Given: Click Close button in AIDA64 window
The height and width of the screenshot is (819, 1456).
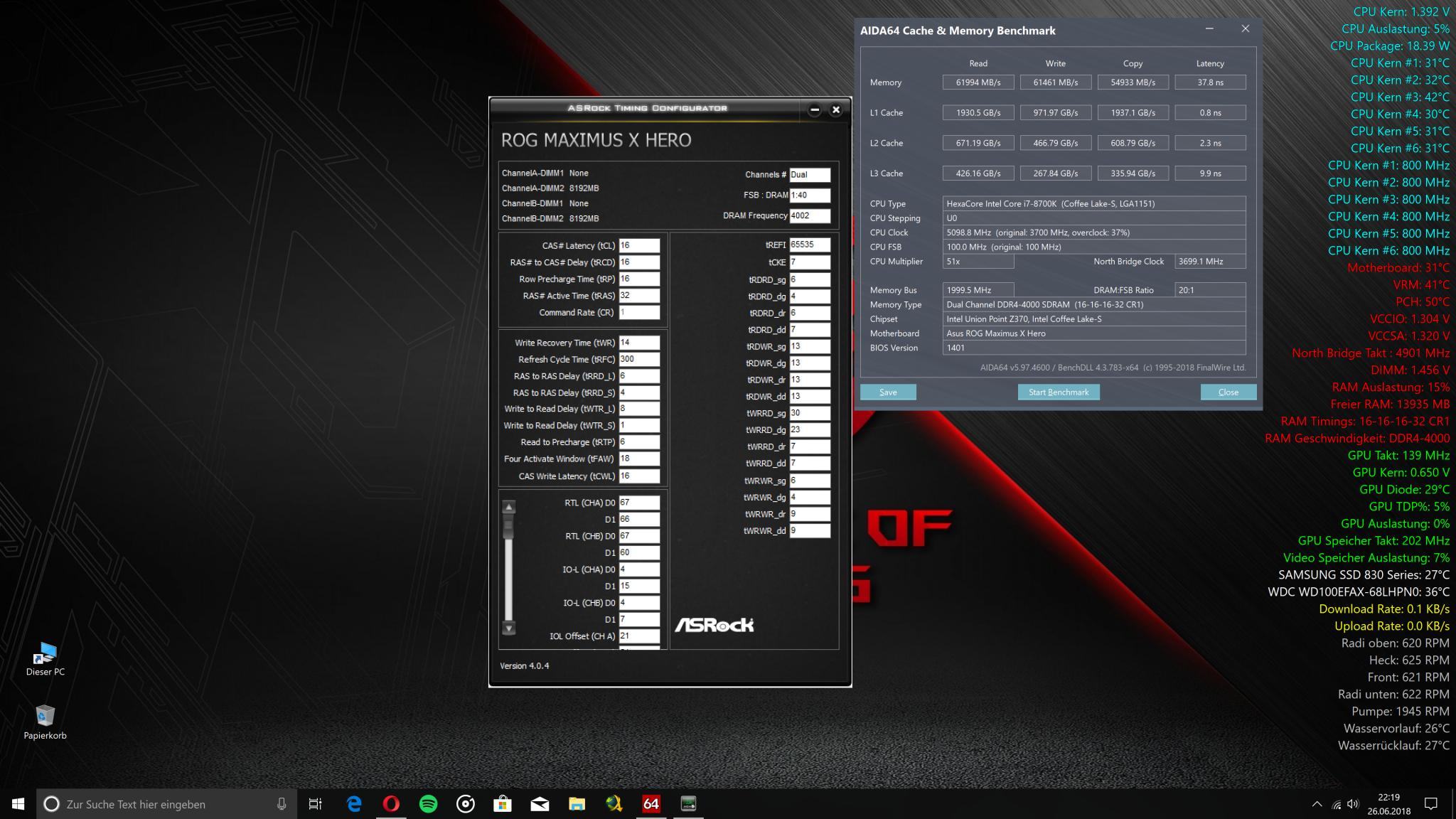Looking at the screenshot, I should [1228, 392].
